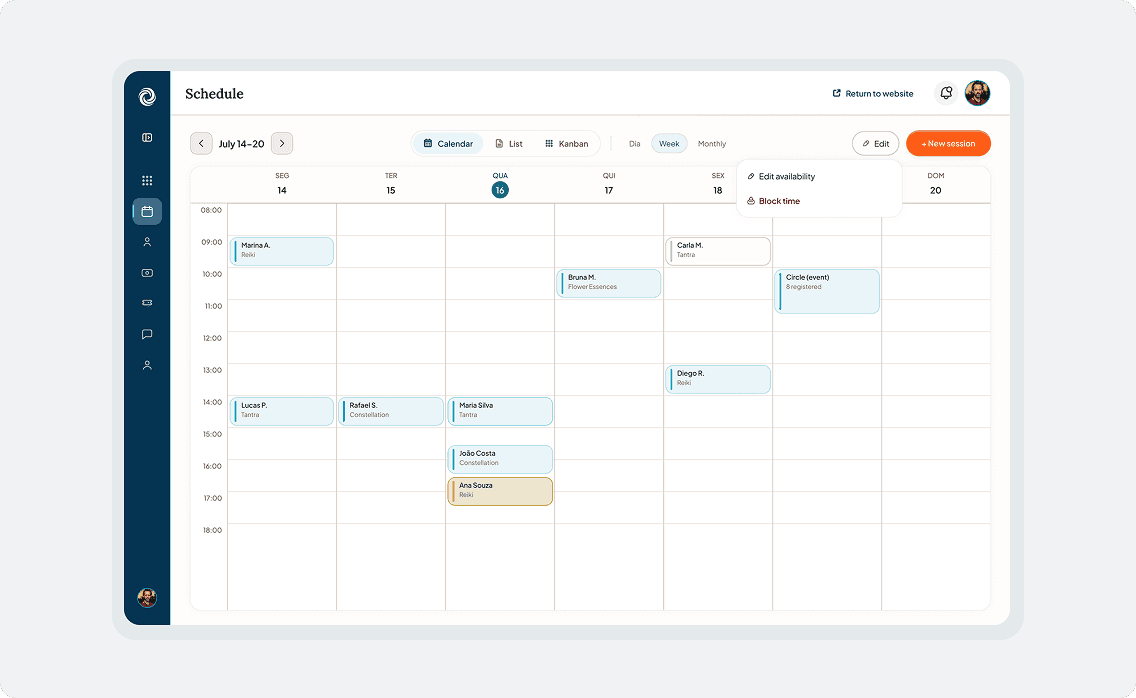This screenshot has width=1136, height=698.
Task: Open the apps grid icon in sidebar
Action: pos(147,180)
